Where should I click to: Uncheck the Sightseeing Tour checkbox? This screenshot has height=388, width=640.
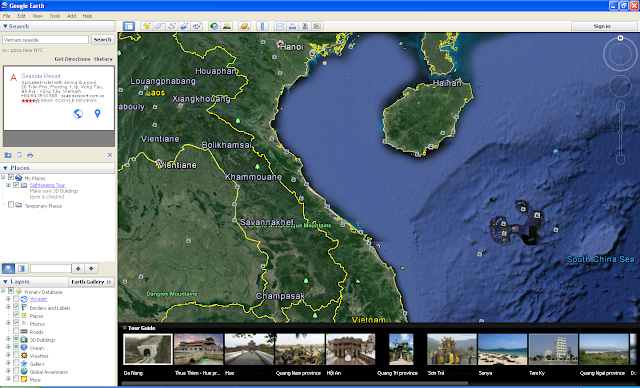click(16, 185)
